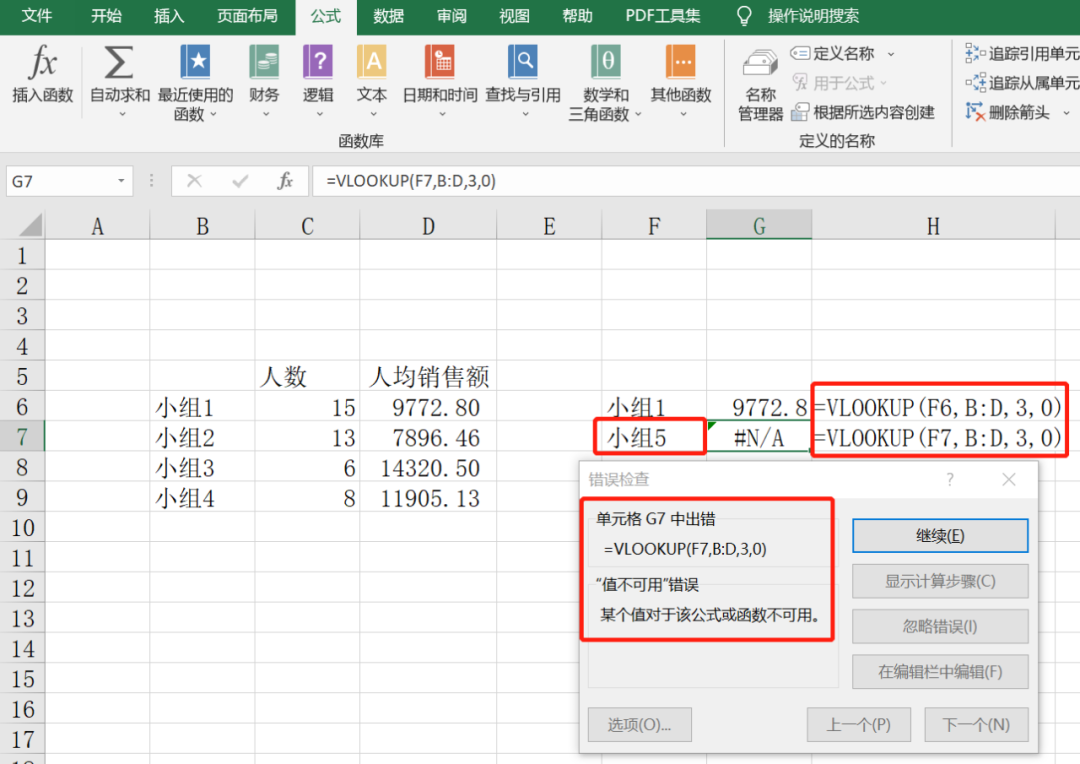Expand the Date and Time (日期和时间) chevron
Image resolution: width=1080 pixels, height=764 pixels.
442,114
